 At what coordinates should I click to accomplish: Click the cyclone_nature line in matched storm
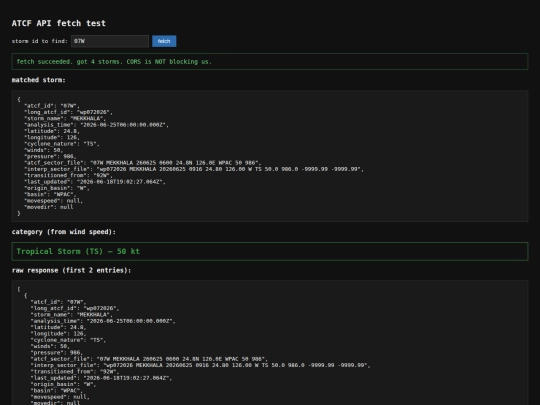[x=62, y=144]
